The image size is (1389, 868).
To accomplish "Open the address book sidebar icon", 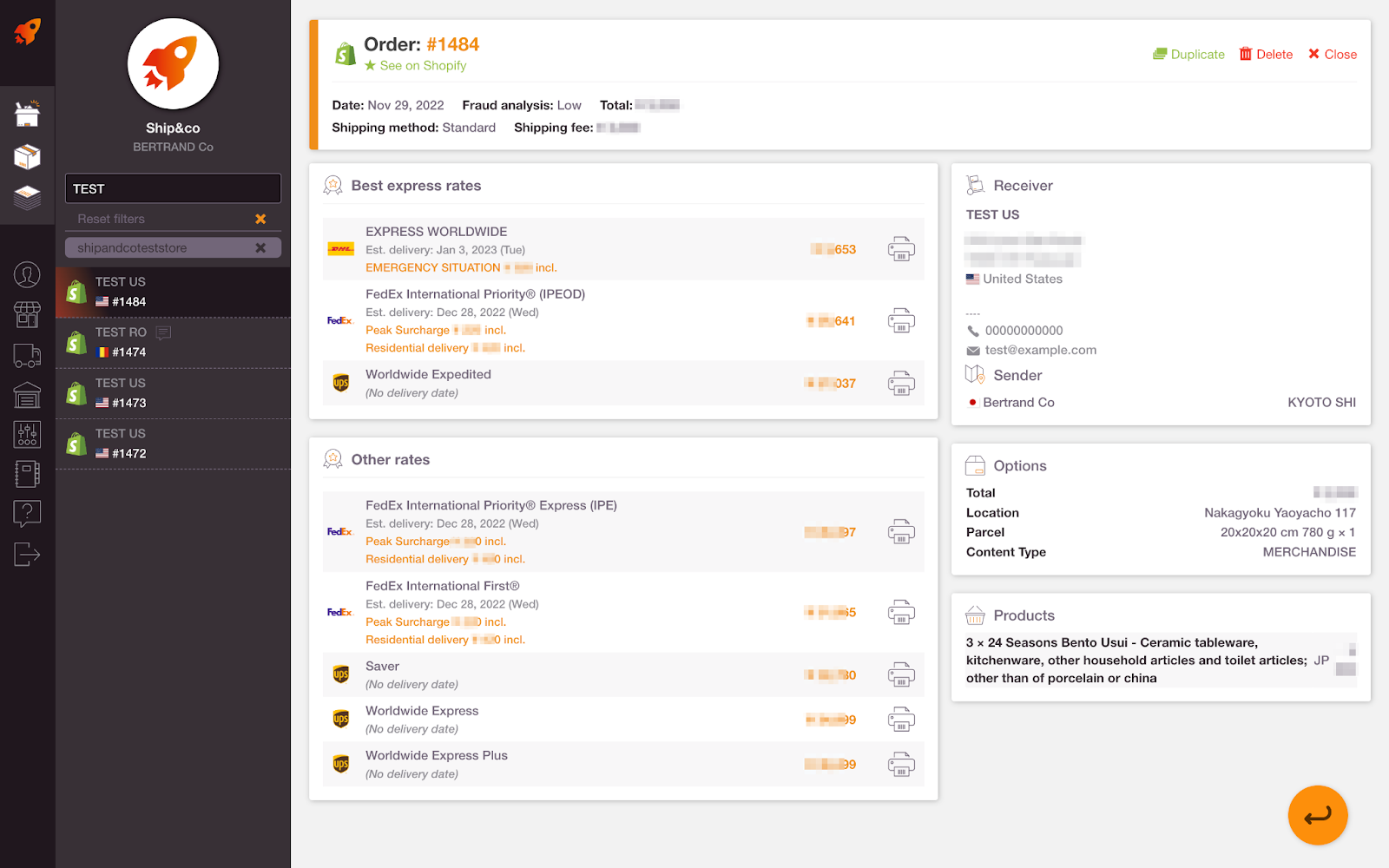I will 28,474.
